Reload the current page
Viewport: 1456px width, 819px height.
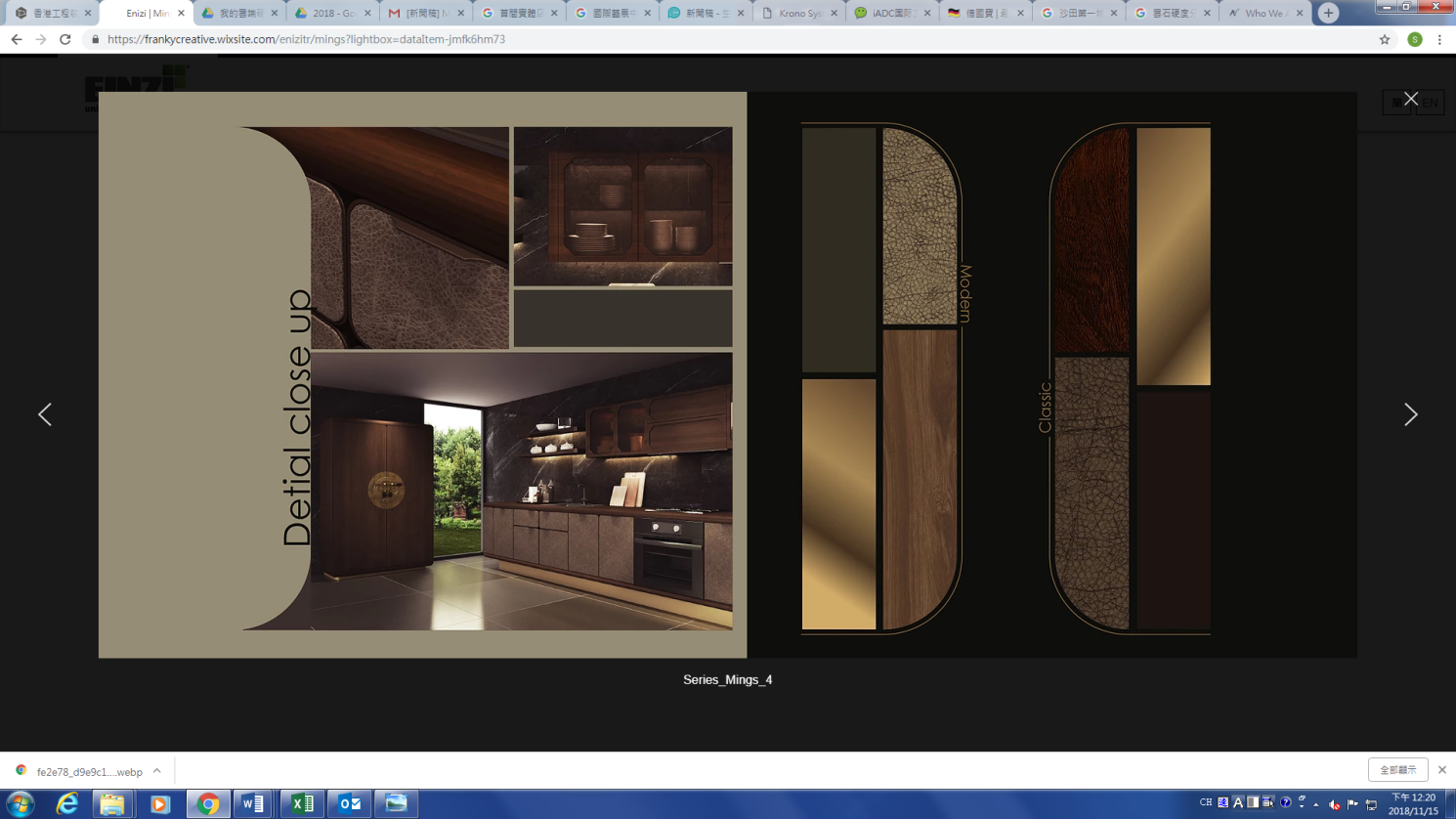coord(65,40)
